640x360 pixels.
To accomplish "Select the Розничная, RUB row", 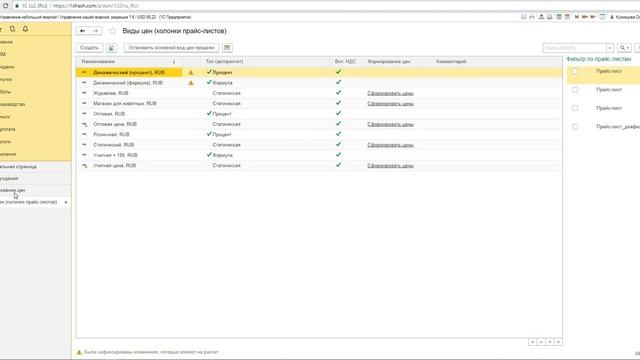I will pyautogui.click(x=319, y=134).
